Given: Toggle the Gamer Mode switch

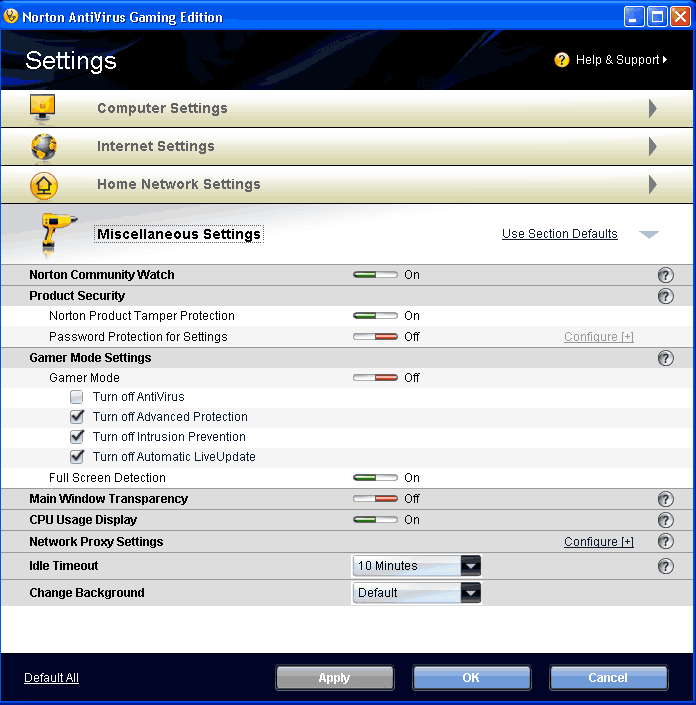Looking at the screenshot, I should 375,378.
